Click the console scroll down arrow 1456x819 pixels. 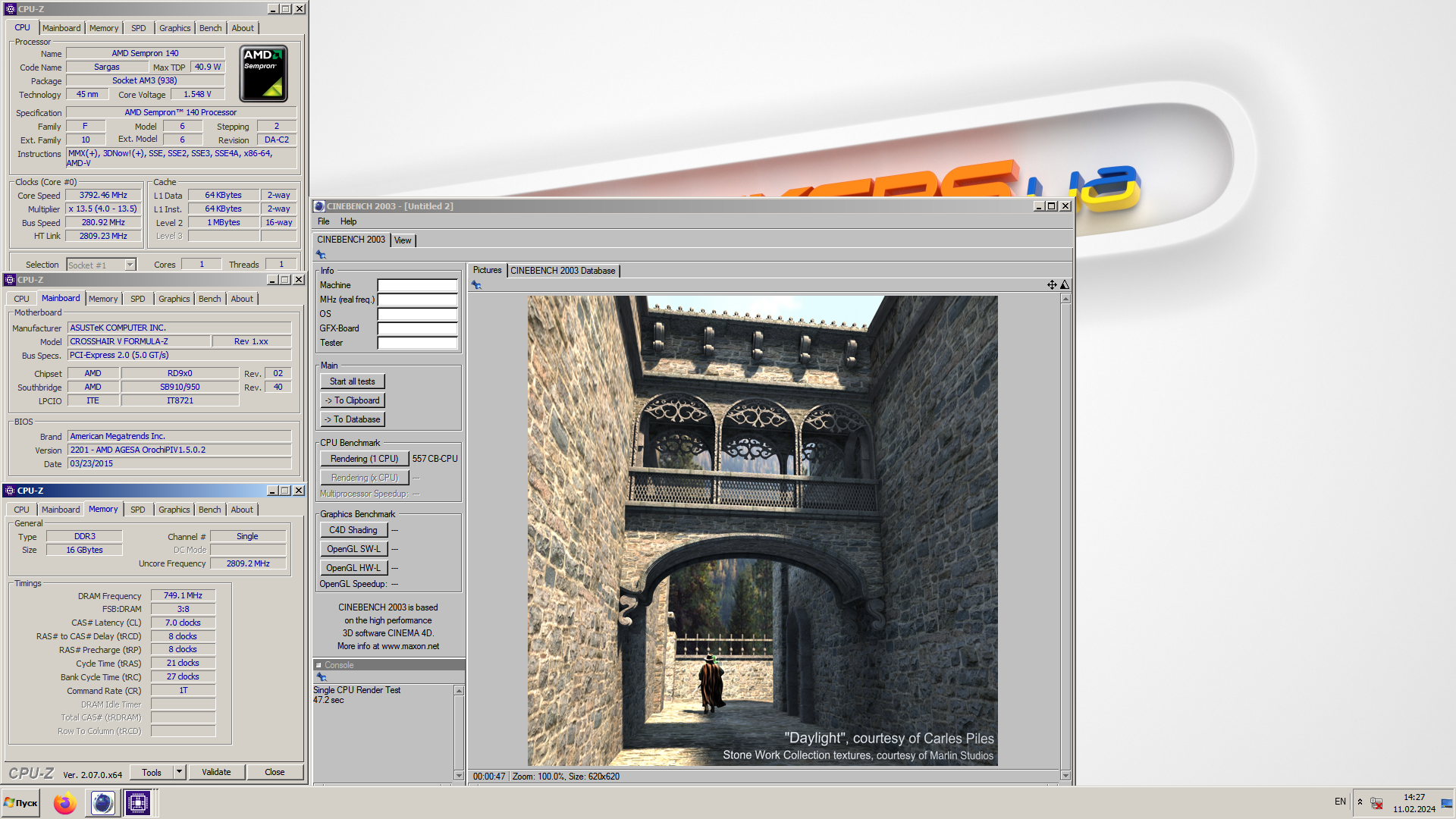459,776
